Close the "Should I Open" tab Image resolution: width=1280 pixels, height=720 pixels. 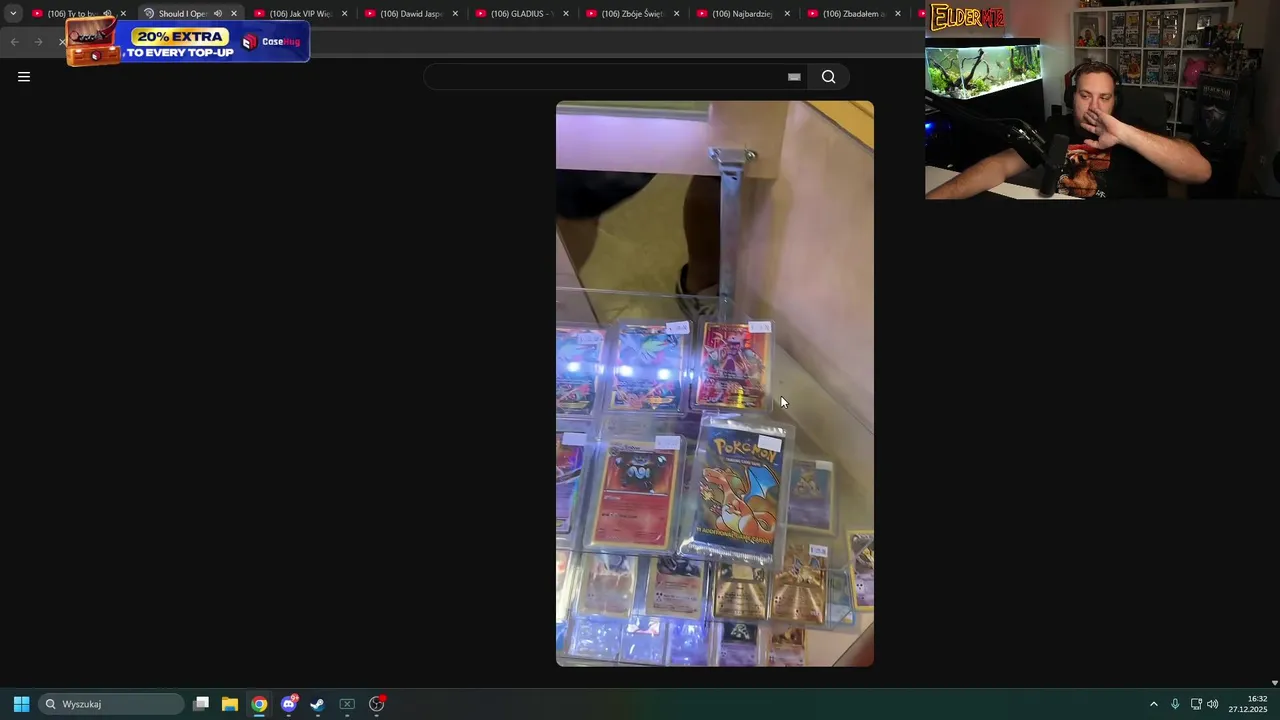(234, 14)
